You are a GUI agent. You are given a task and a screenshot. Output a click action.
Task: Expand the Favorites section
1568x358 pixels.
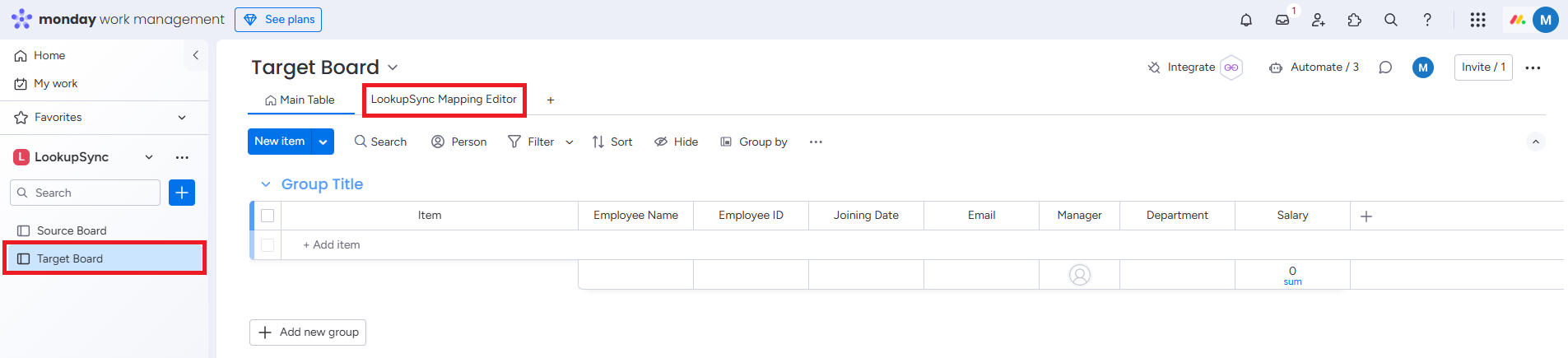pyautogui.click(x=182, y=118)
